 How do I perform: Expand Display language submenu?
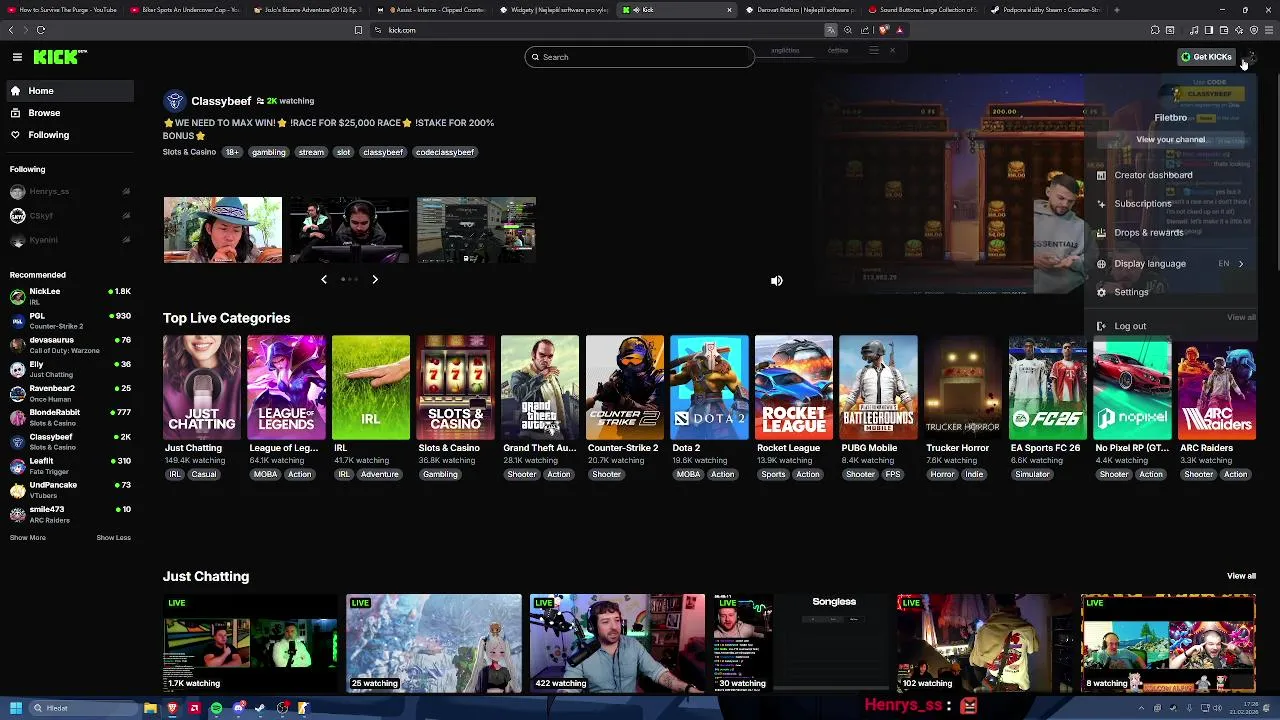tap(1170, 264)
